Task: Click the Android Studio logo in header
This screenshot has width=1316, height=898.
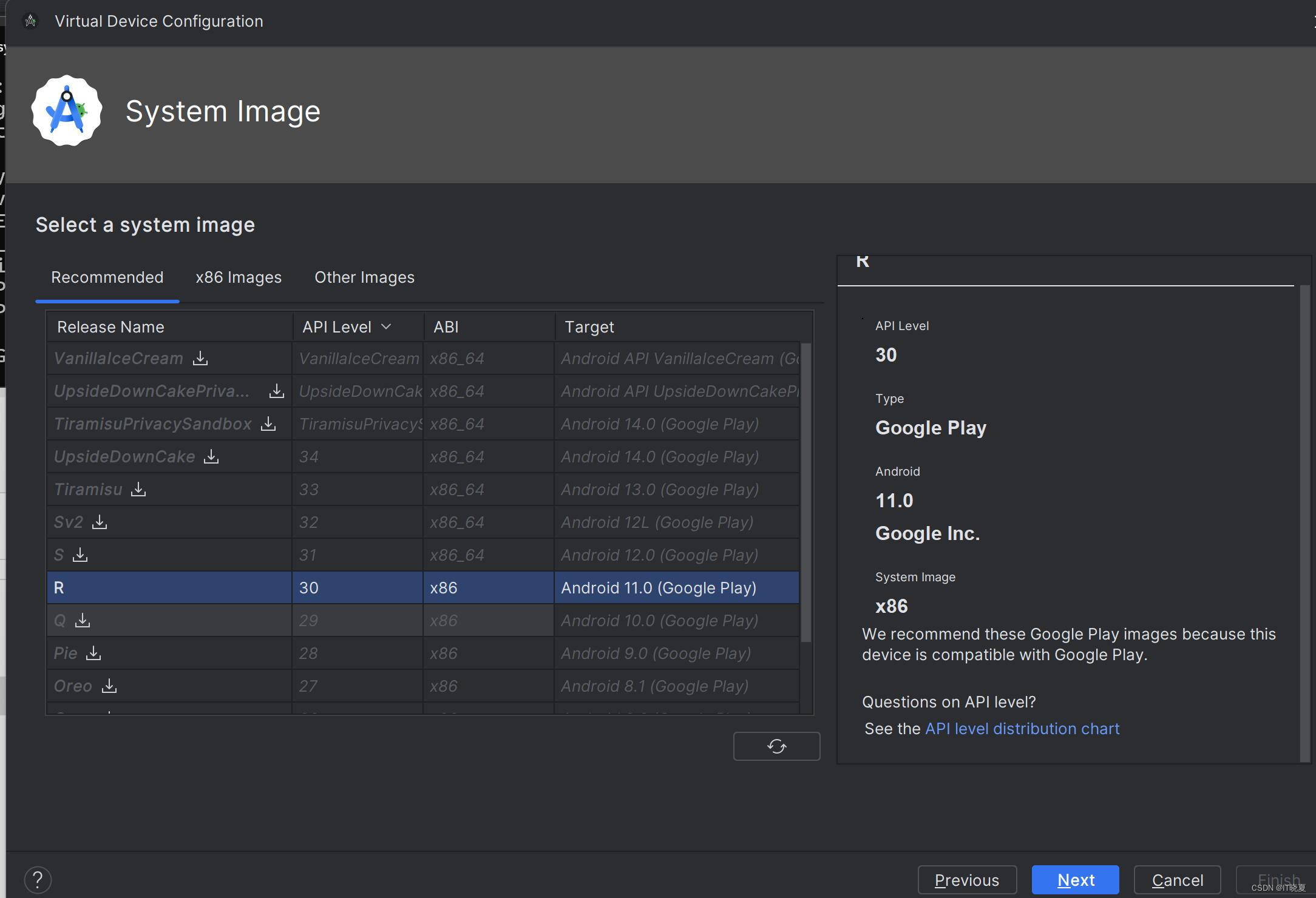Action: [67, 111]
